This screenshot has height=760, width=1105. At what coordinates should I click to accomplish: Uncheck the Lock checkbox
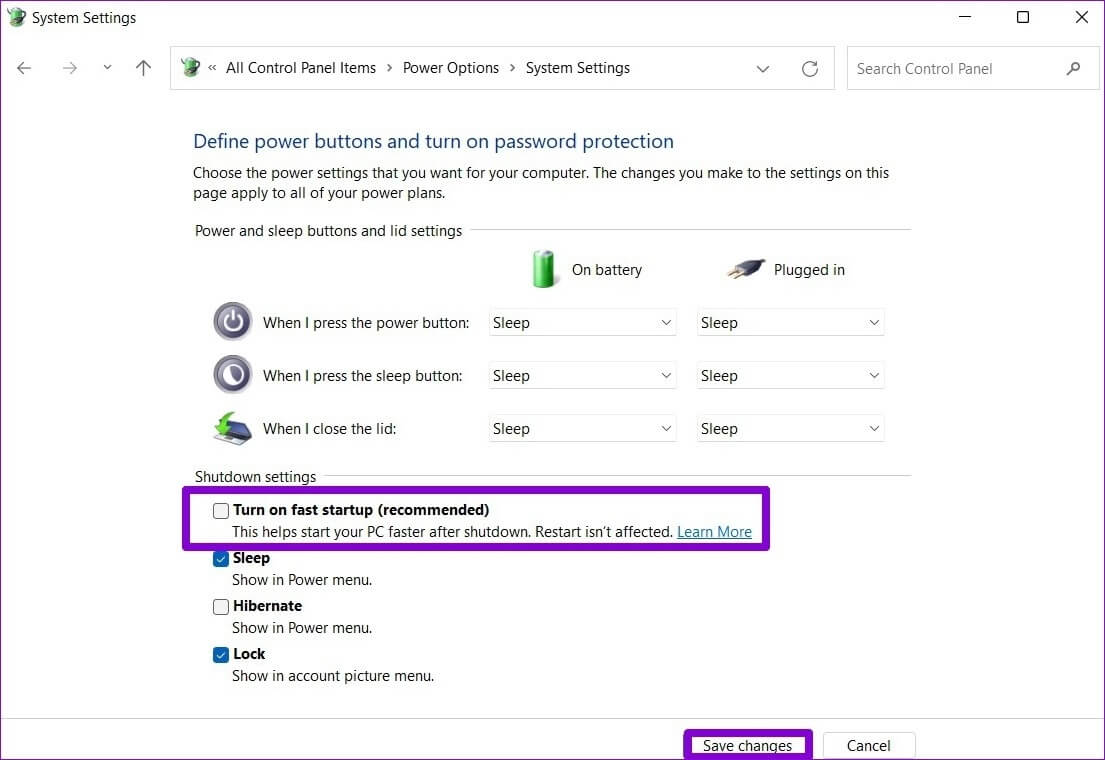(221, 655)
